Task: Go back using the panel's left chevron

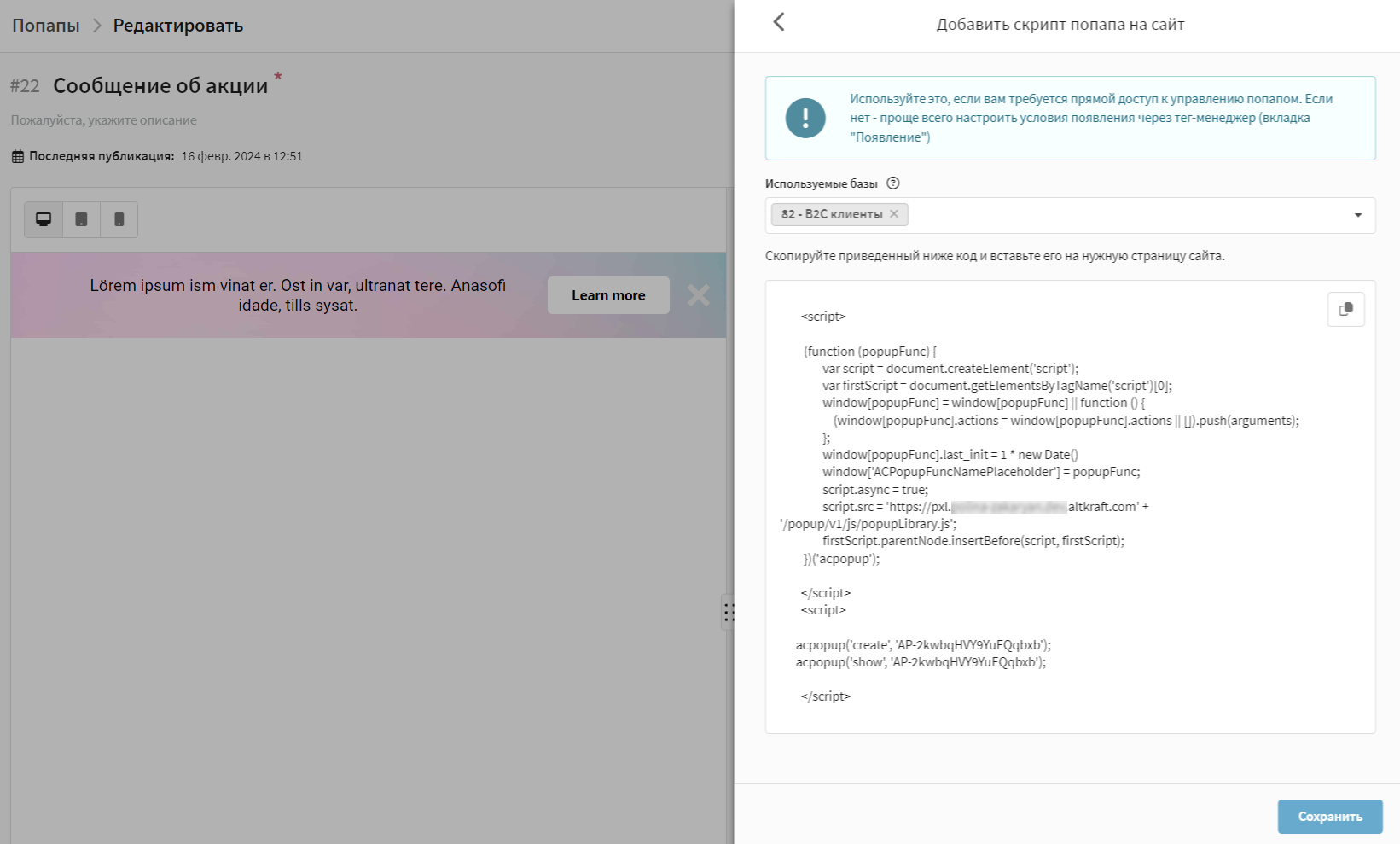Action: pos(778,22)
